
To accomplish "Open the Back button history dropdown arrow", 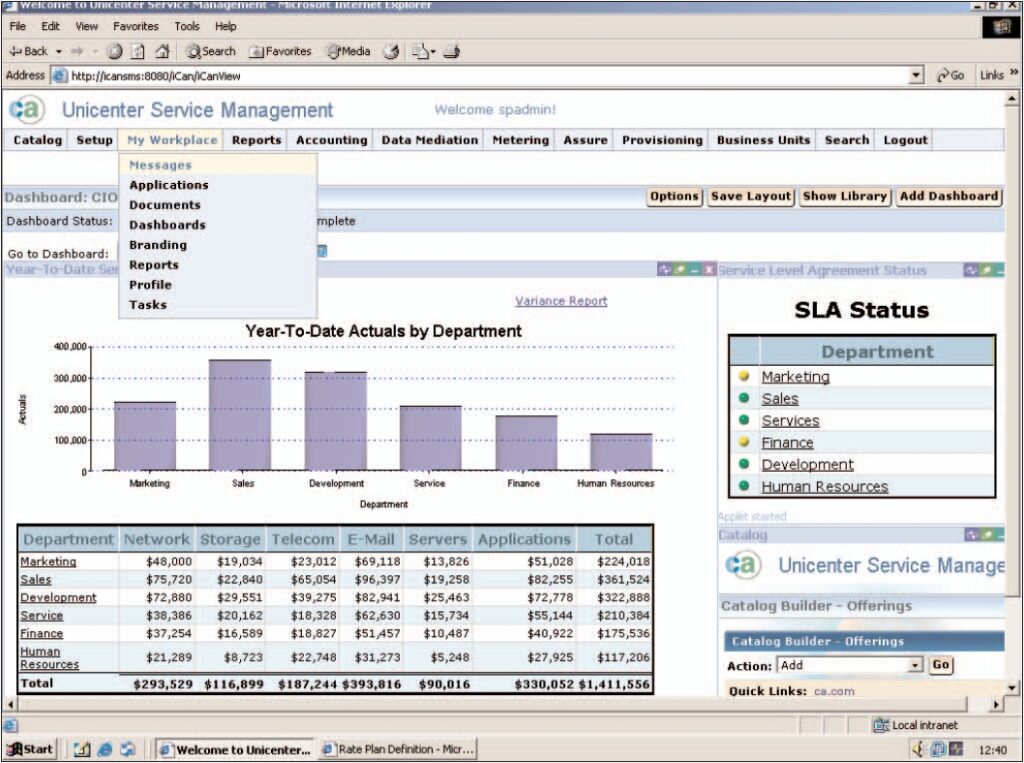I will click(x=59, y=51).
